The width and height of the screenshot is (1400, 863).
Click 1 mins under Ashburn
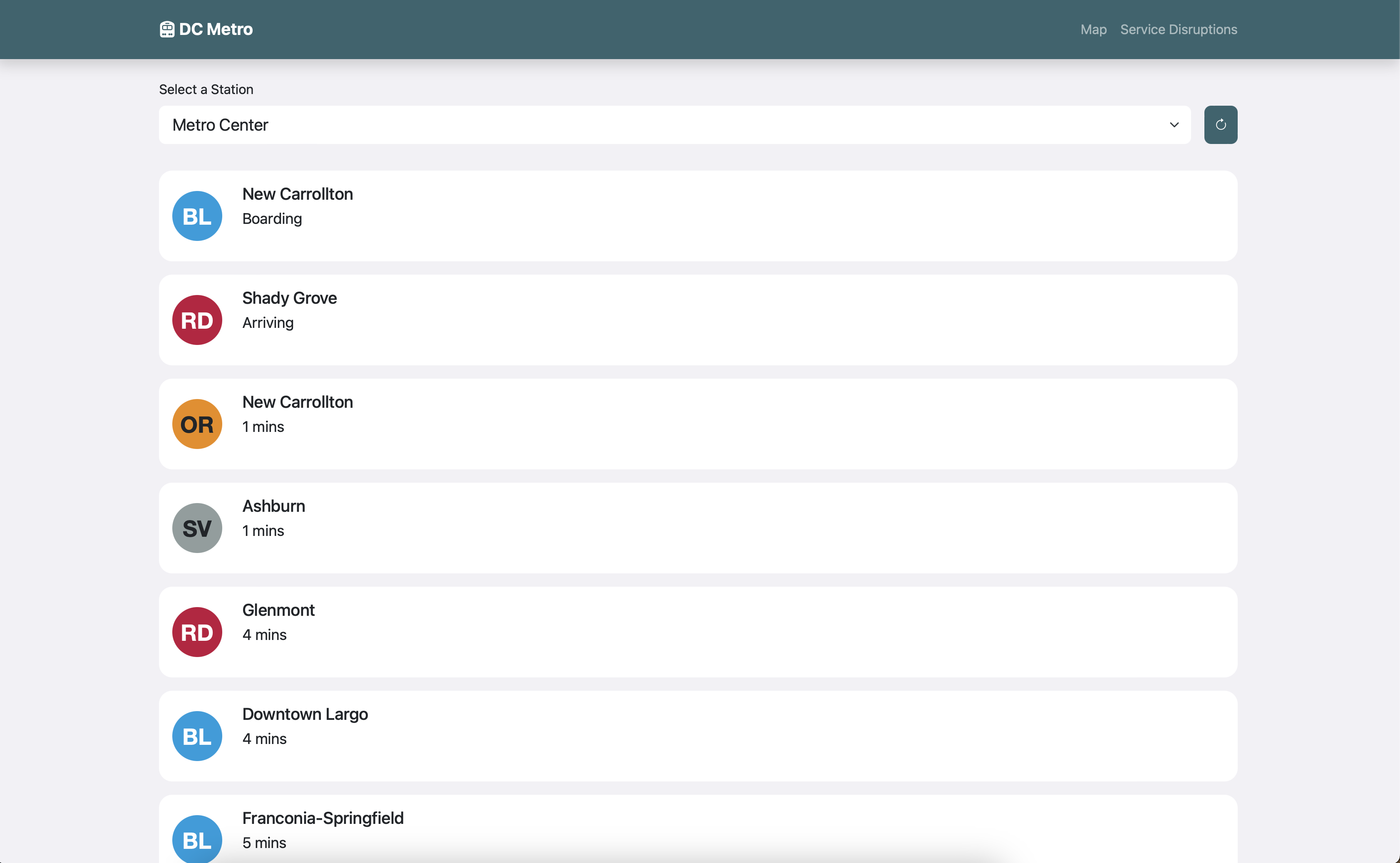pos(263,531)
